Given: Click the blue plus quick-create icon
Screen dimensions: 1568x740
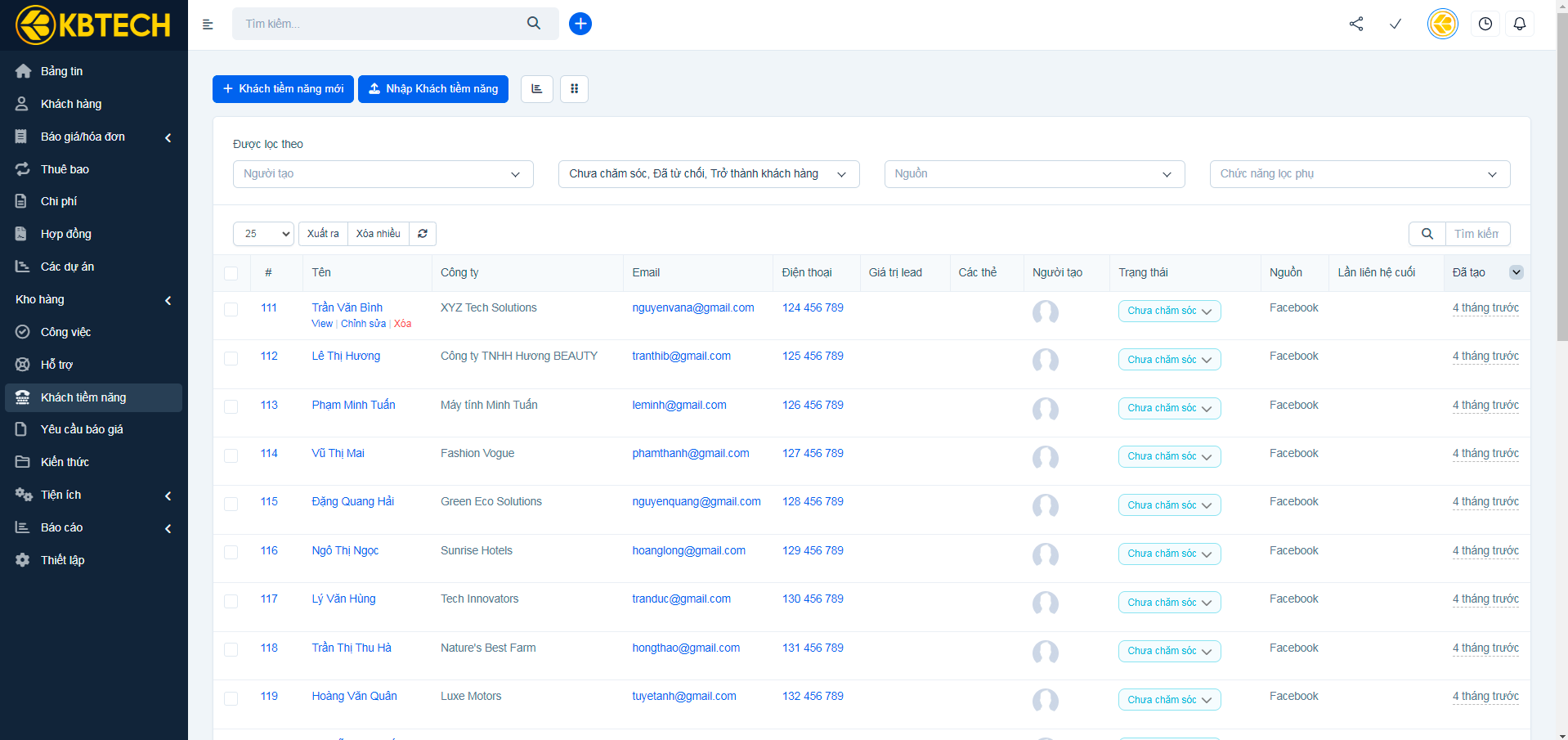Looking at the screenshot, I should pos(580,24).
